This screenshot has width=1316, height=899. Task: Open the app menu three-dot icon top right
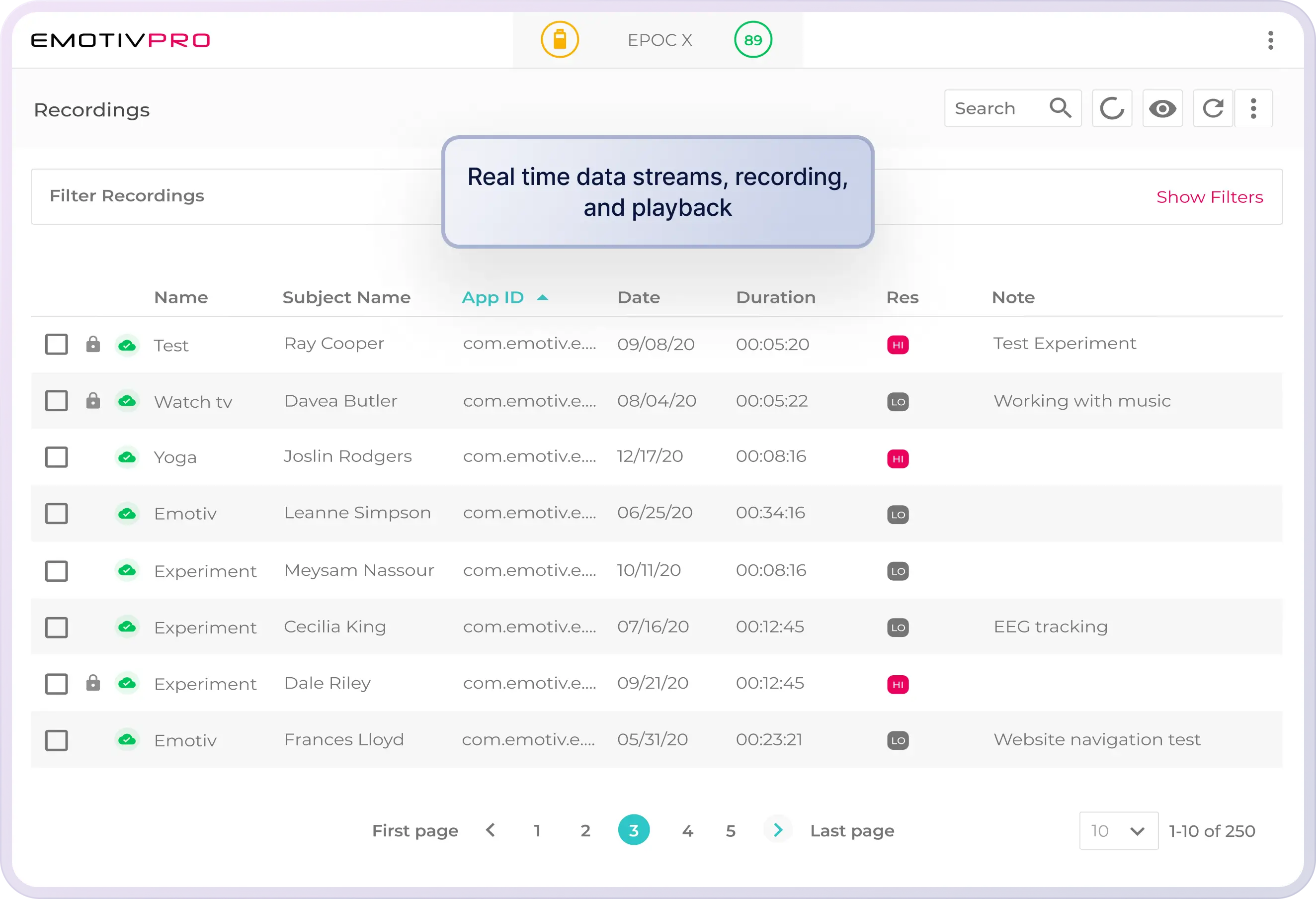point(1271,40)
